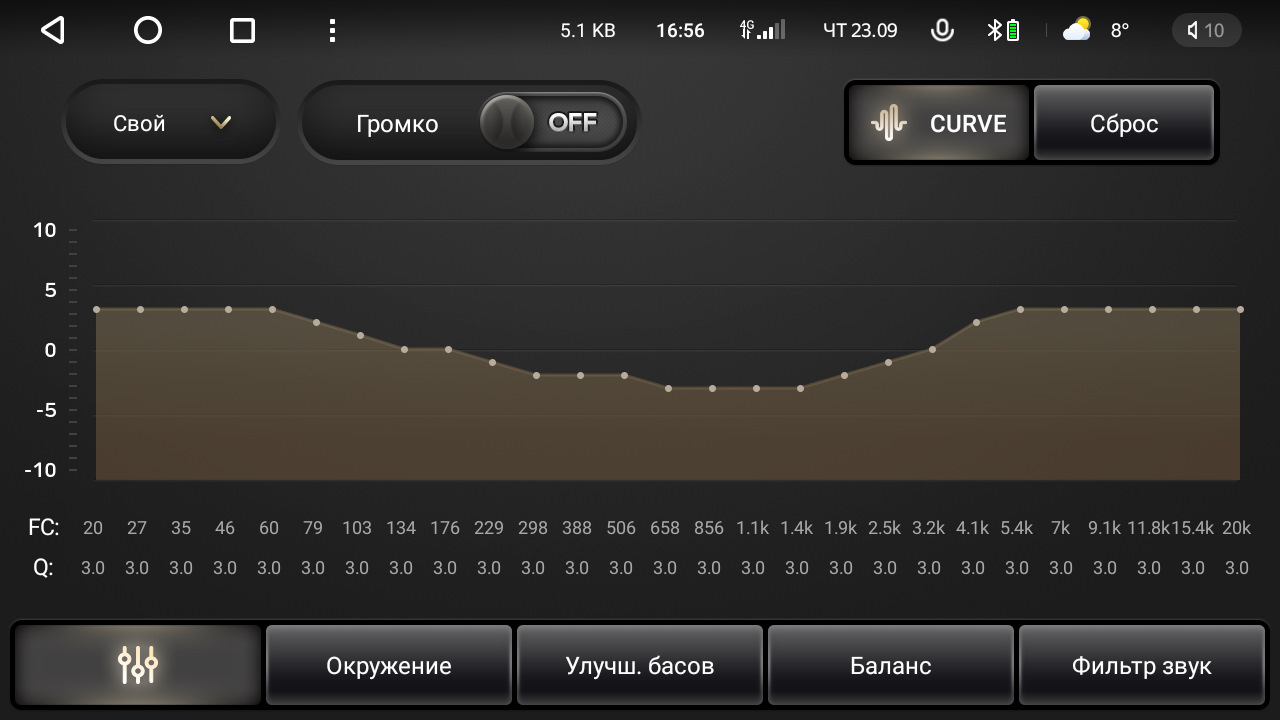
Task: Select the 856 Hz band point on curve
Action: [712, 388]
